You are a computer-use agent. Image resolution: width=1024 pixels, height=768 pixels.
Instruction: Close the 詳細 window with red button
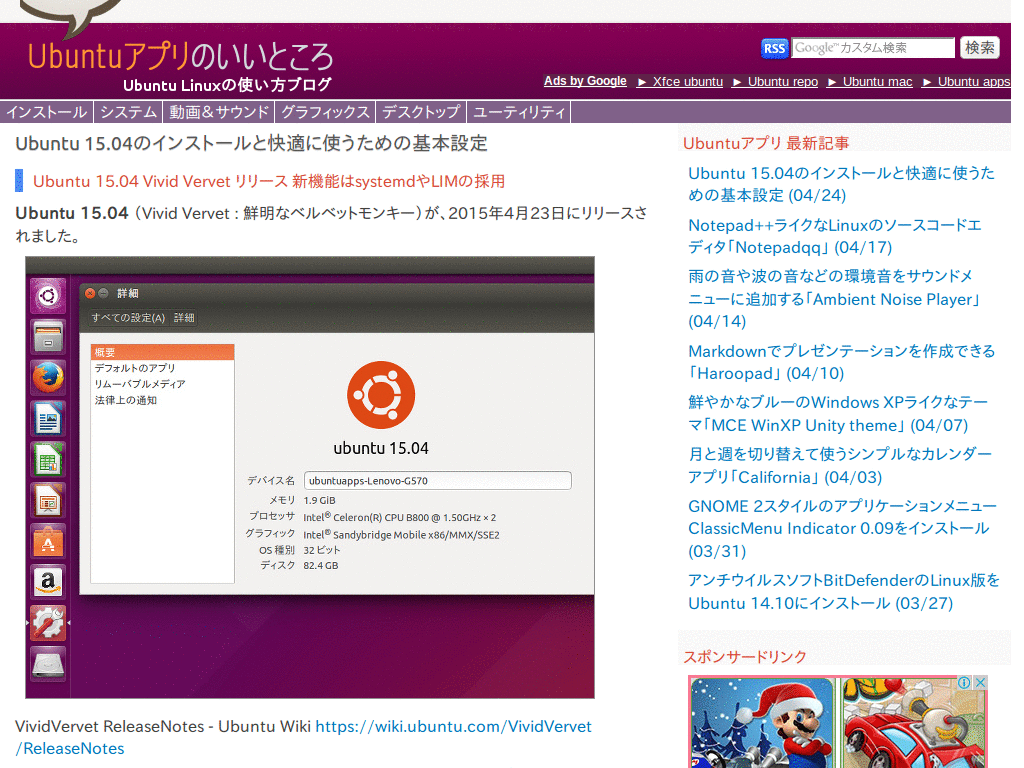tap(90, 293)
